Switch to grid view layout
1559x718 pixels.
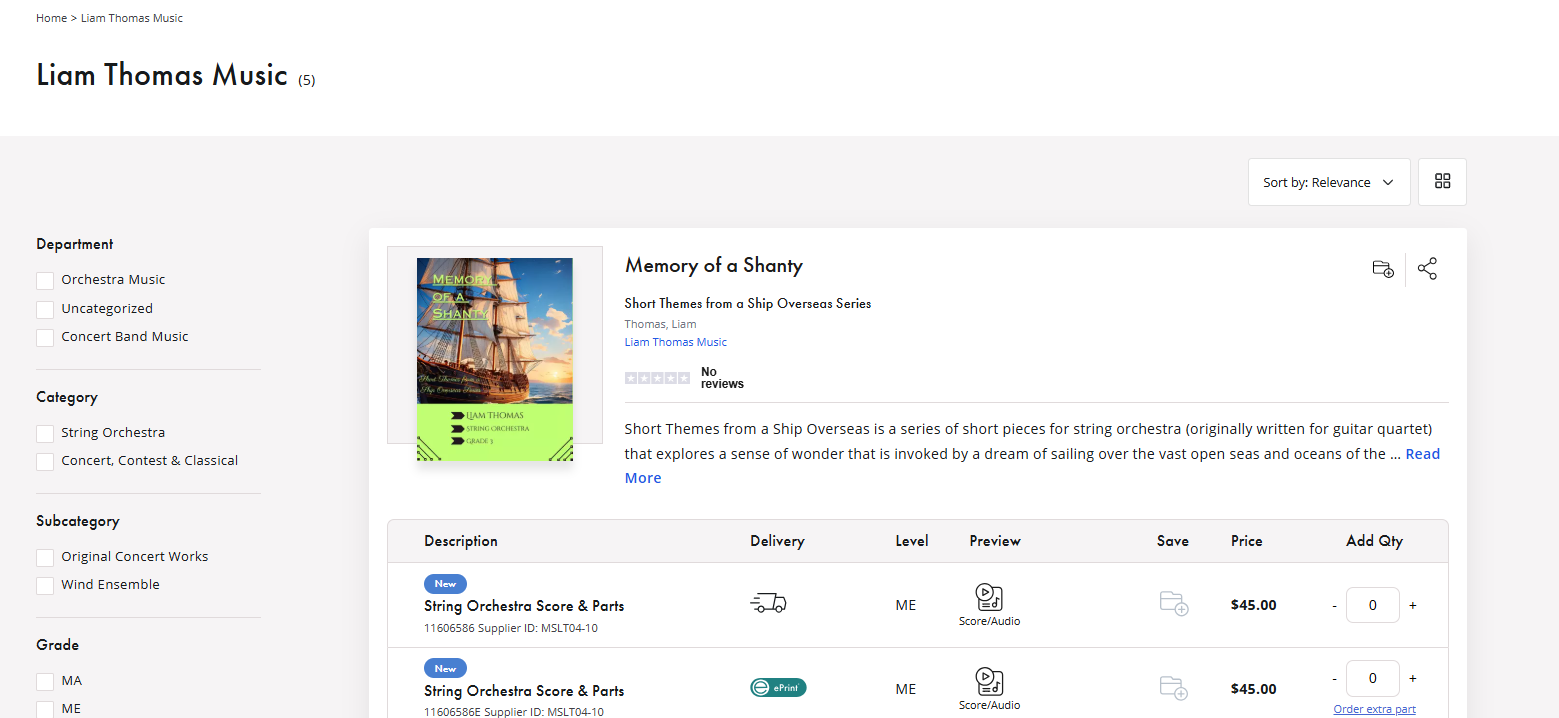(x=1442, y=182)
